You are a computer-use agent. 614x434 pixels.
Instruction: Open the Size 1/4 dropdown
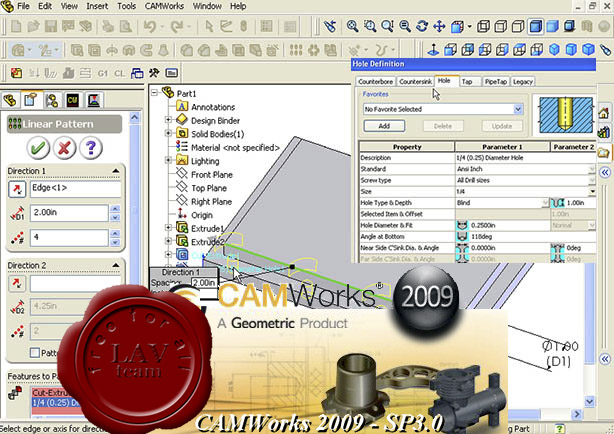click(592, 192)
